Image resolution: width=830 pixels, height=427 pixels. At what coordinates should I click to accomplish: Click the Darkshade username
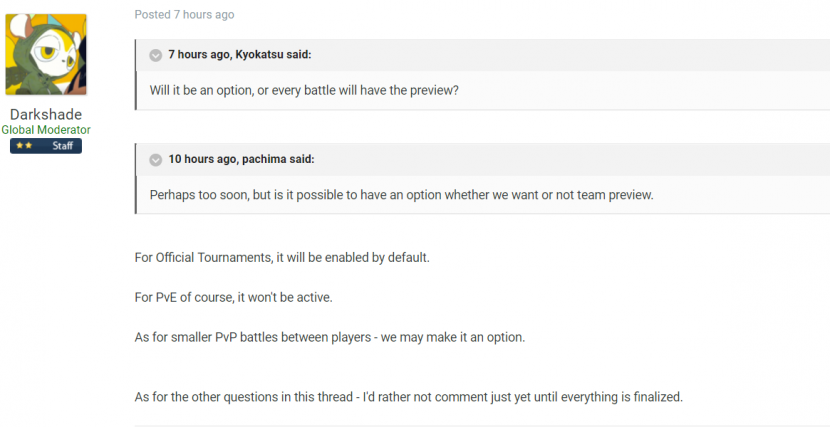[46, 114]
